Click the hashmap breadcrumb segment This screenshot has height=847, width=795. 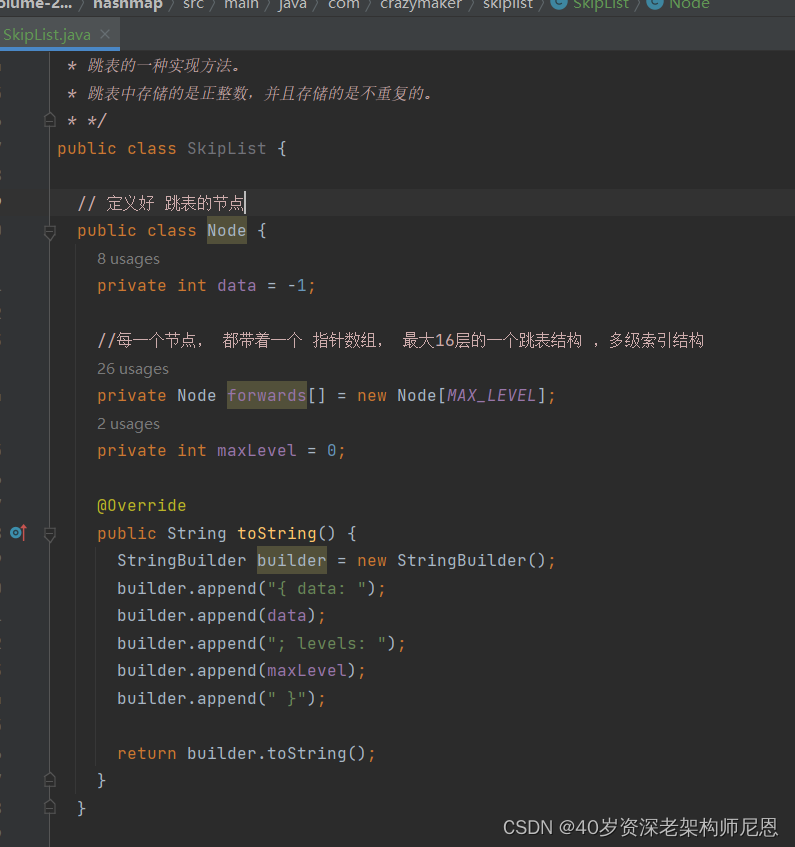pos(127,5)
